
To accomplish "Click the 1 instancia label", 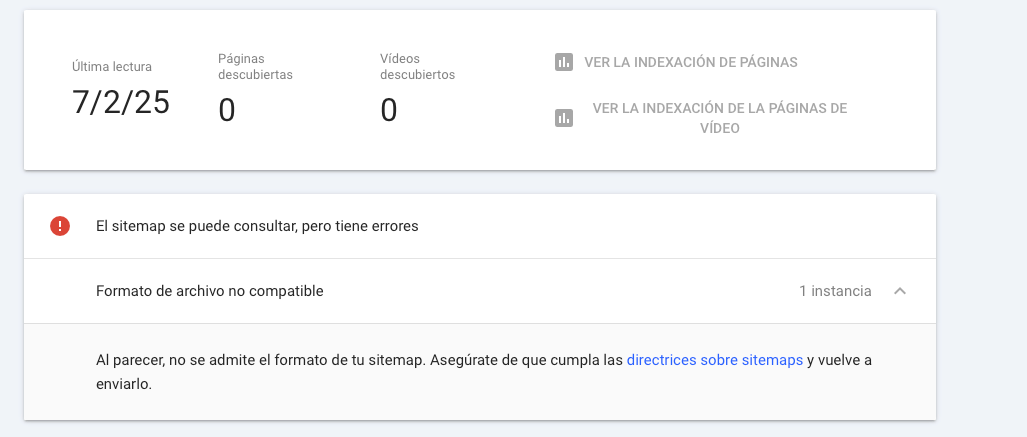I will click(x=835, y=291).
